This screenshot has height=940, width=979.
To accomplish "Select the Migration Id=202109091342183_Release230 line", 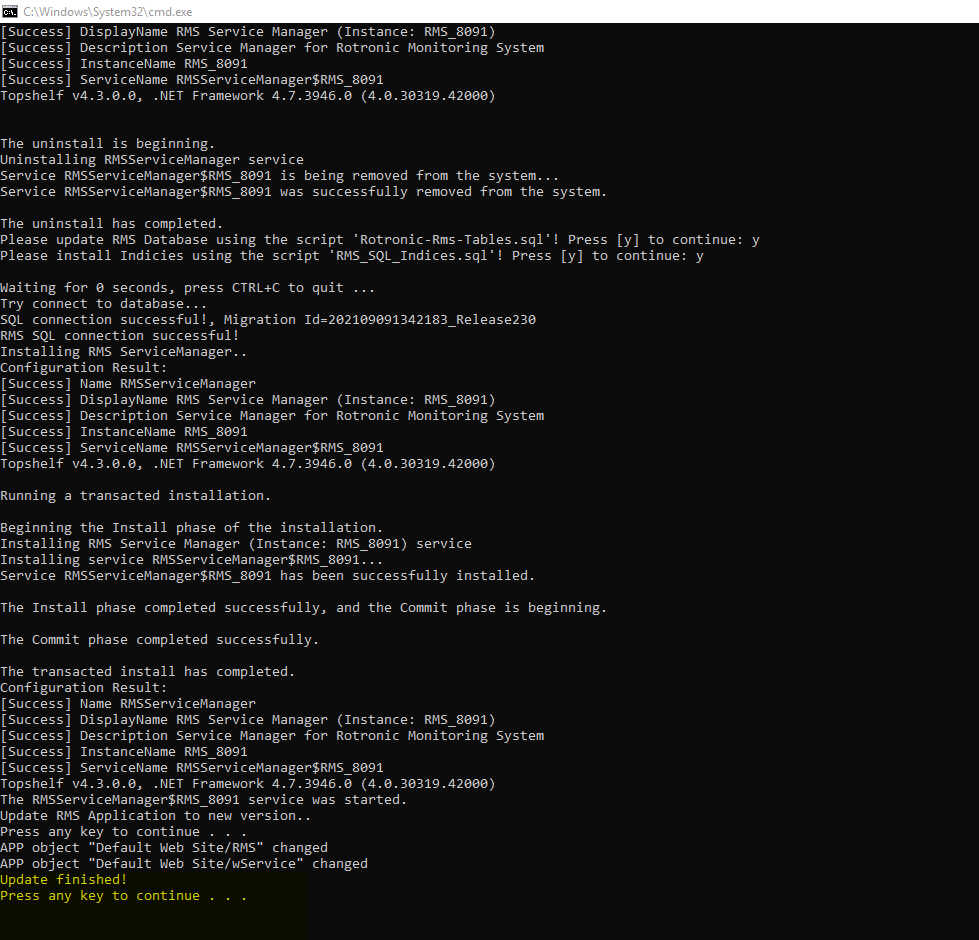I will pyautogui.click(x=268, y=320).
